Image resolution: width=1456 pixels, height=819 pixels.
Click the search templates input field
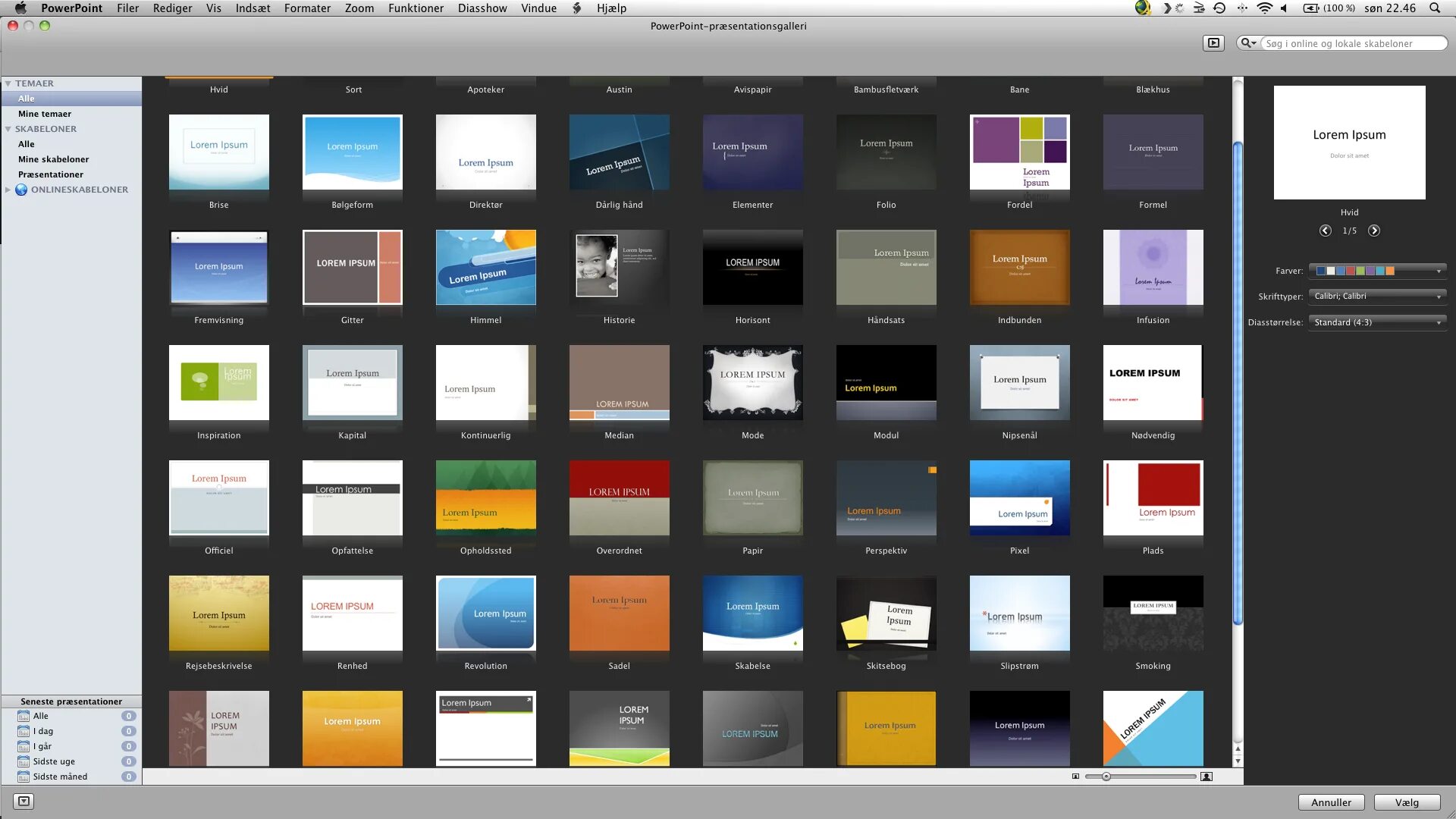click(x=1353, y=43)
